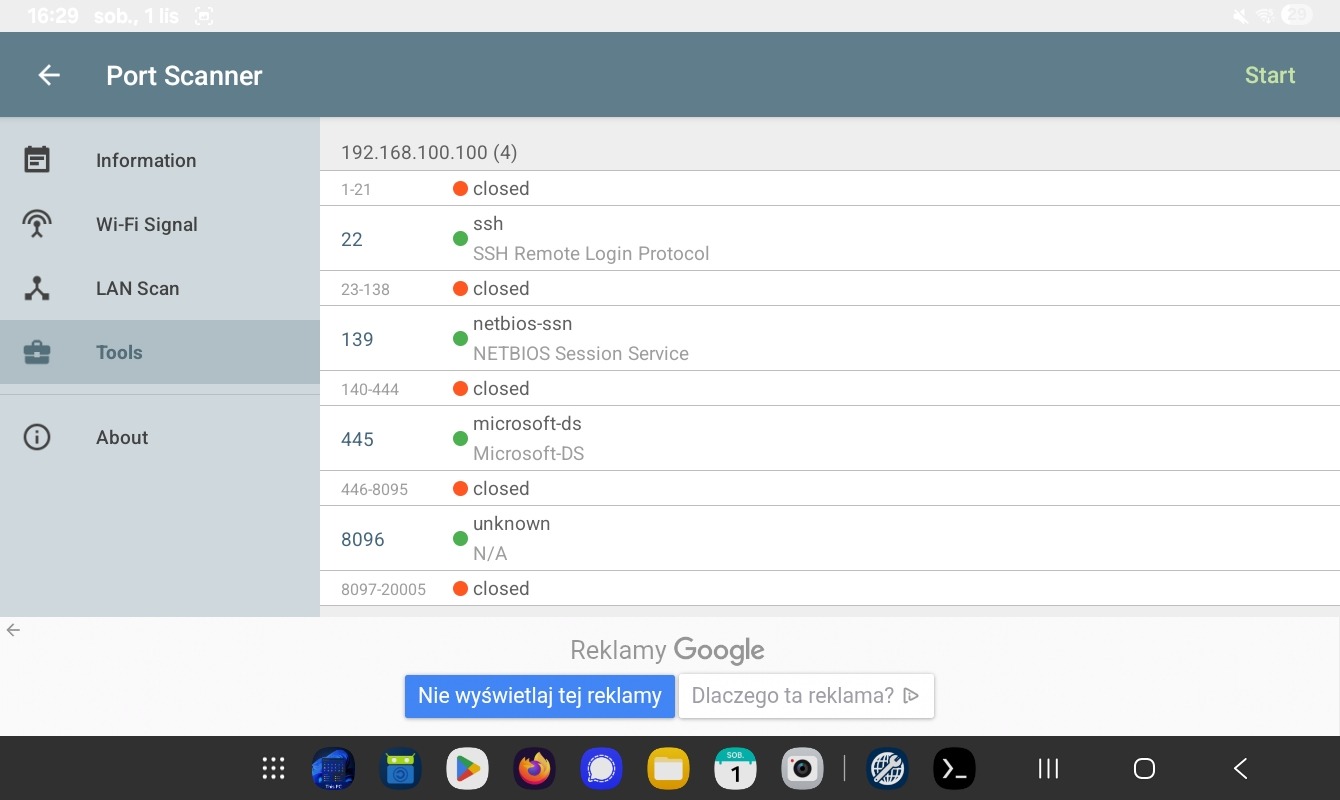Tap the port 445 microsoft-ds entry
Screen dimensions: 1340x800
(828, 439)
